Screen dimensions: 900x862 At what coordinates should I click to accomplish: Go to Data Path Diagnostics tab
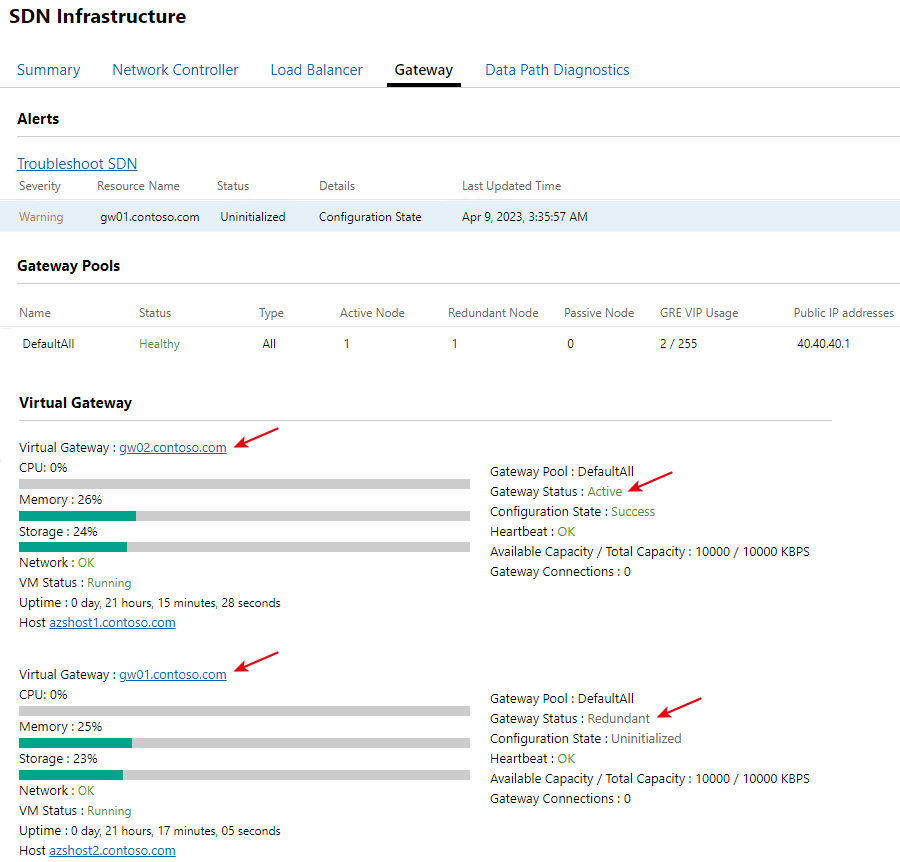pos(557,70)
